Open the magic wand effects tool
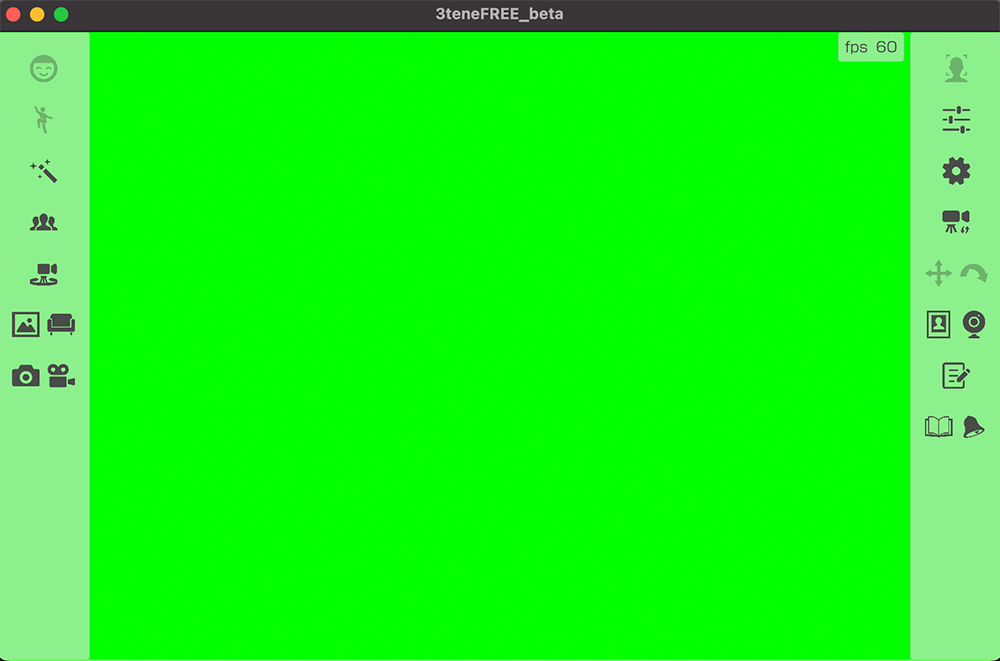This screenshot has height=661, width=1000. pos(43,171)
